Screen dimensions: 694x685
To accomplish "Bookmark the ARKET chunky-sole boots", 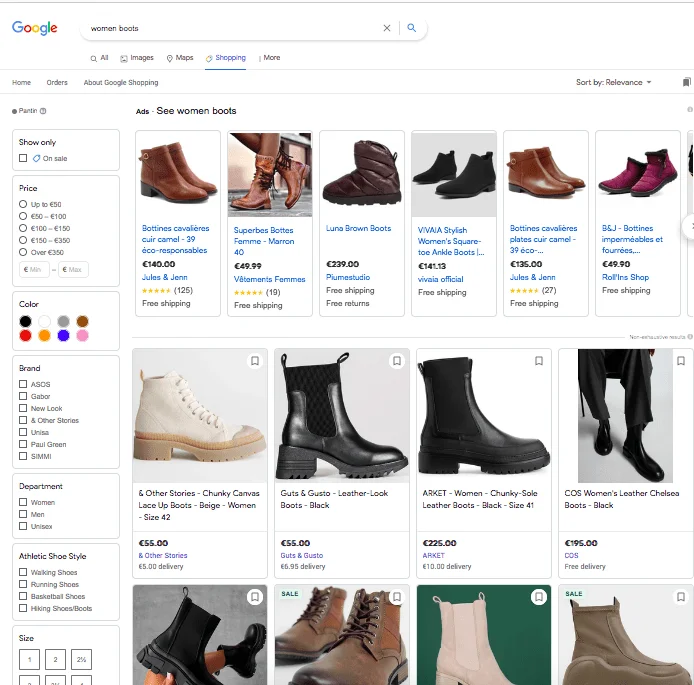I will pos(539,361).
